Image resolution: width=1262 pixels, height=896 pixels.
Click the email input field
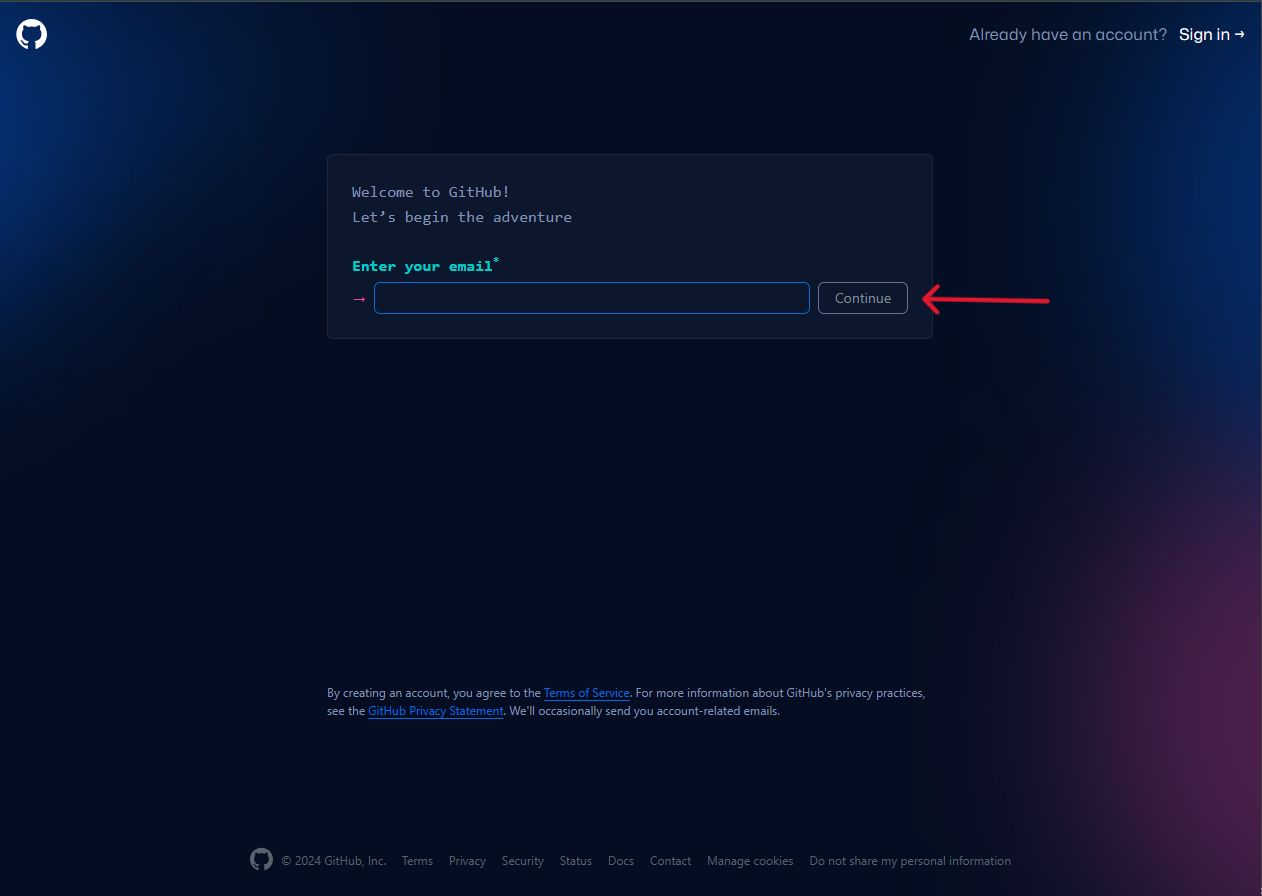pos(591,298)
